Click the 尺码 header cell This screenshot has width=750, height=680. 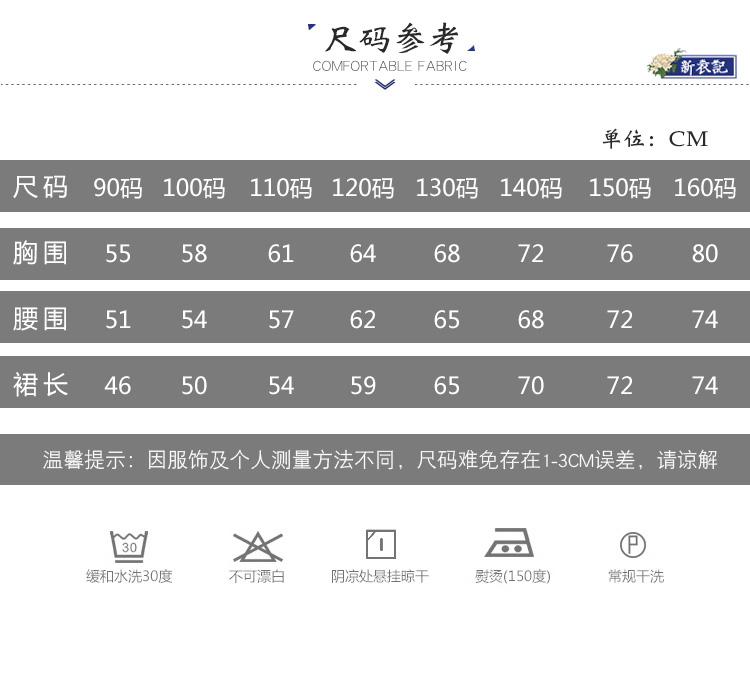pos(40,187)
